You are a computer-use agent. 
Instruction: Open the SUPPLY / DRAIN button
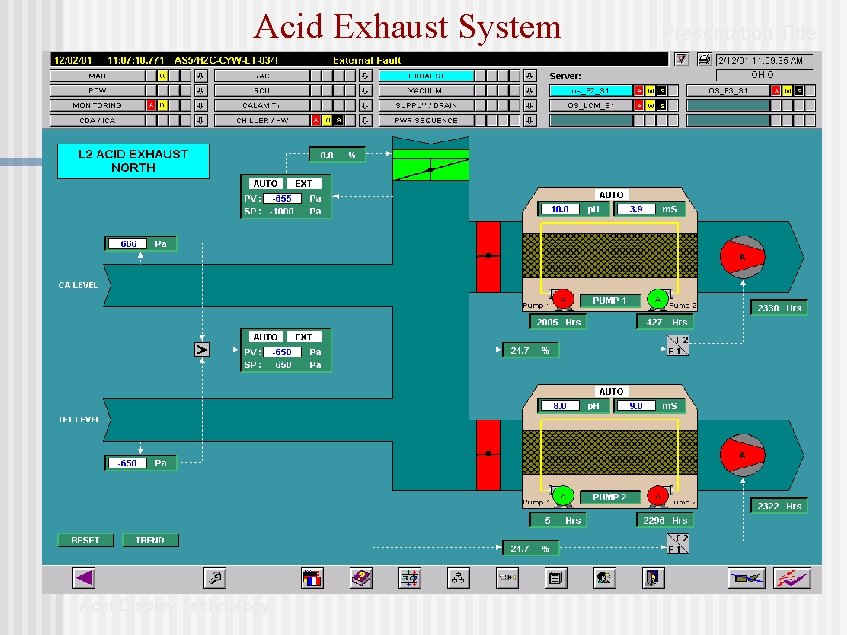click(x=426, y=105)
